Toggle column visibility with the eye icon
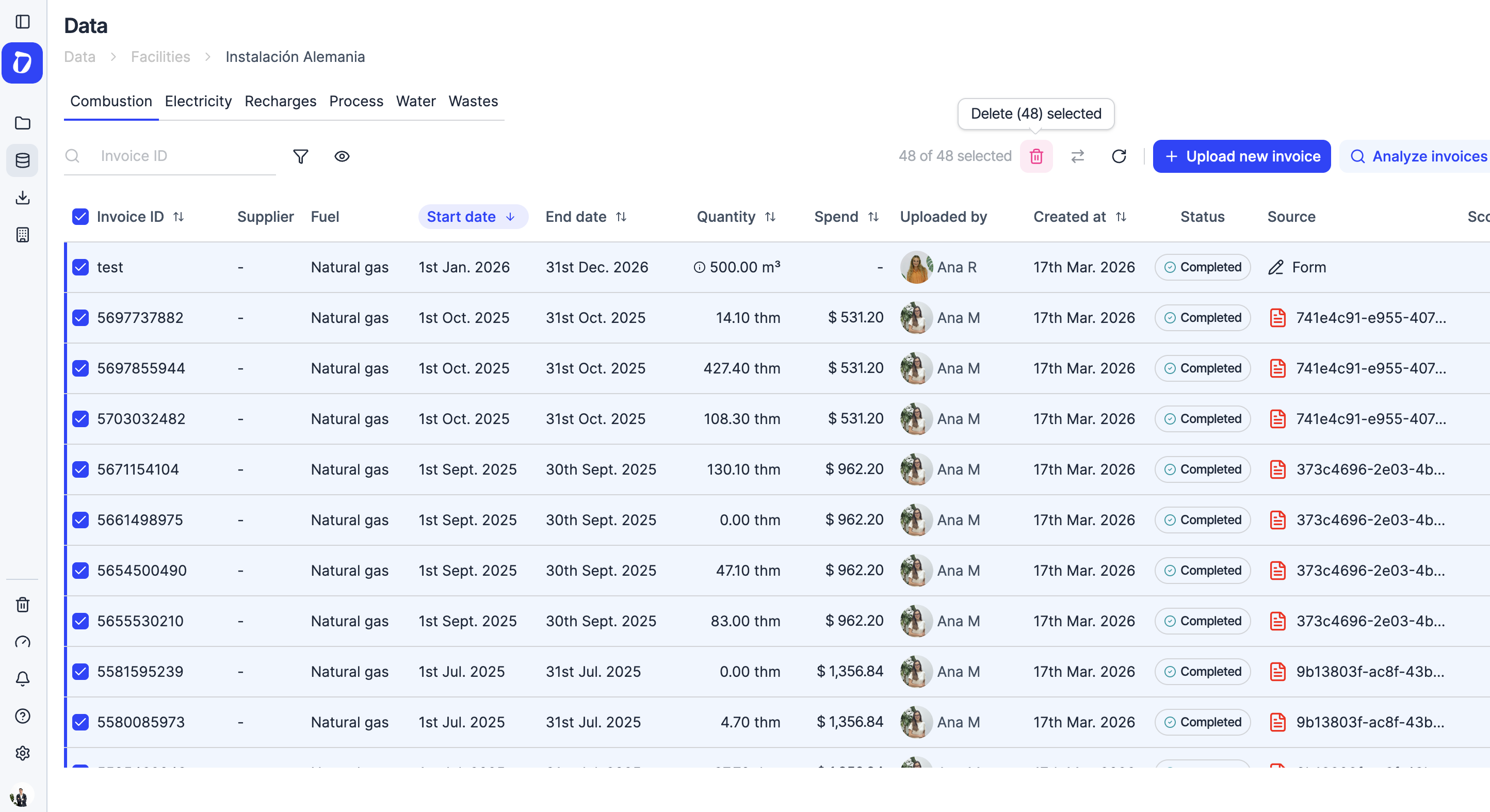 pos(342,156)
